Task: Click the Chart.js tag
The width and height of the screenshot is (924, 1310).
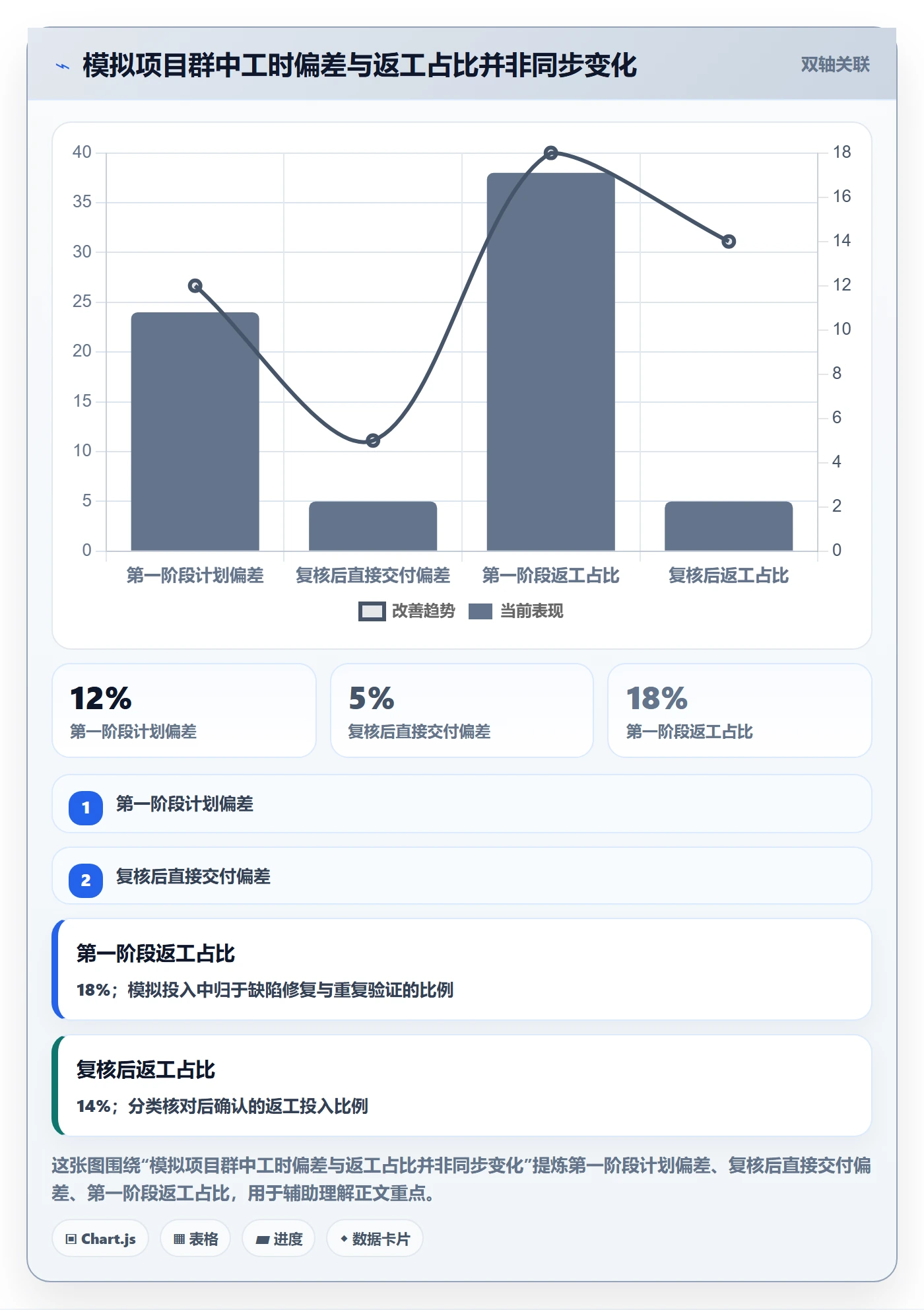Action: (100, 1239)
